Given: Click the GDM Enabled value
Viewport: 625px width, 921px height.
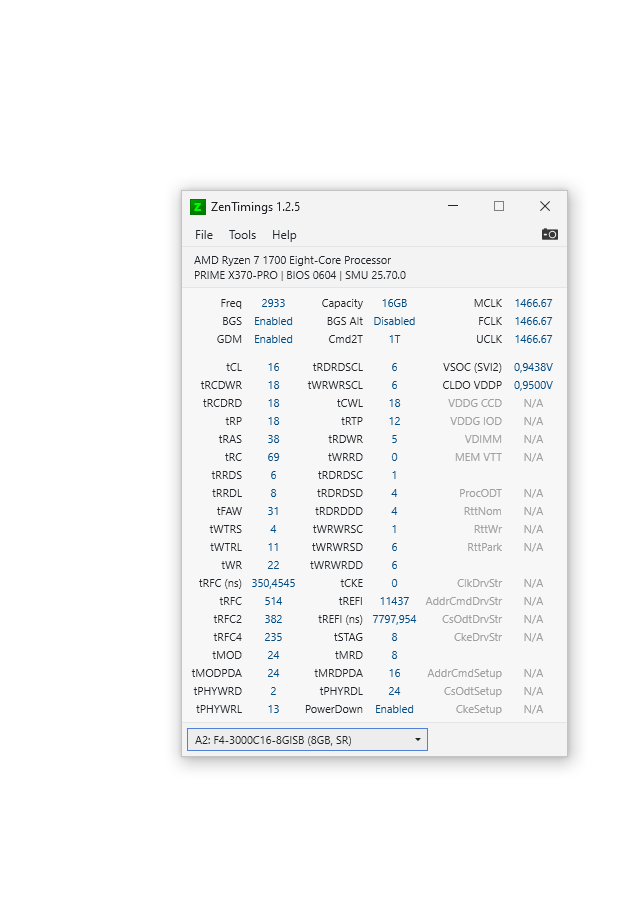Looking at the screenshot, I should tap(273, 340).
